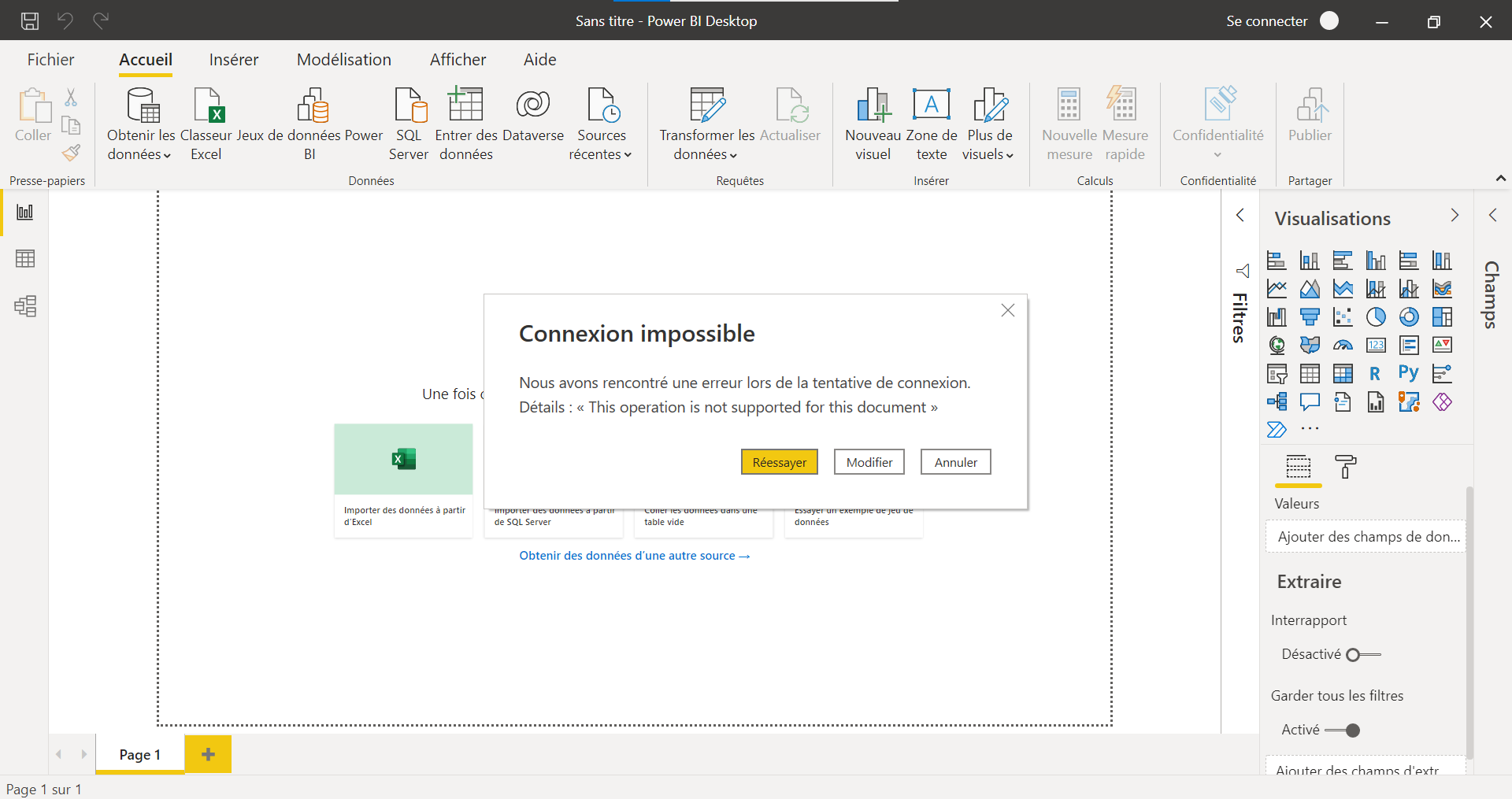This screenshot has width=1512, height=799.
Task: Close the Connexion impossible dialog
Action: pyautogui.click(x=1008, y=310)
